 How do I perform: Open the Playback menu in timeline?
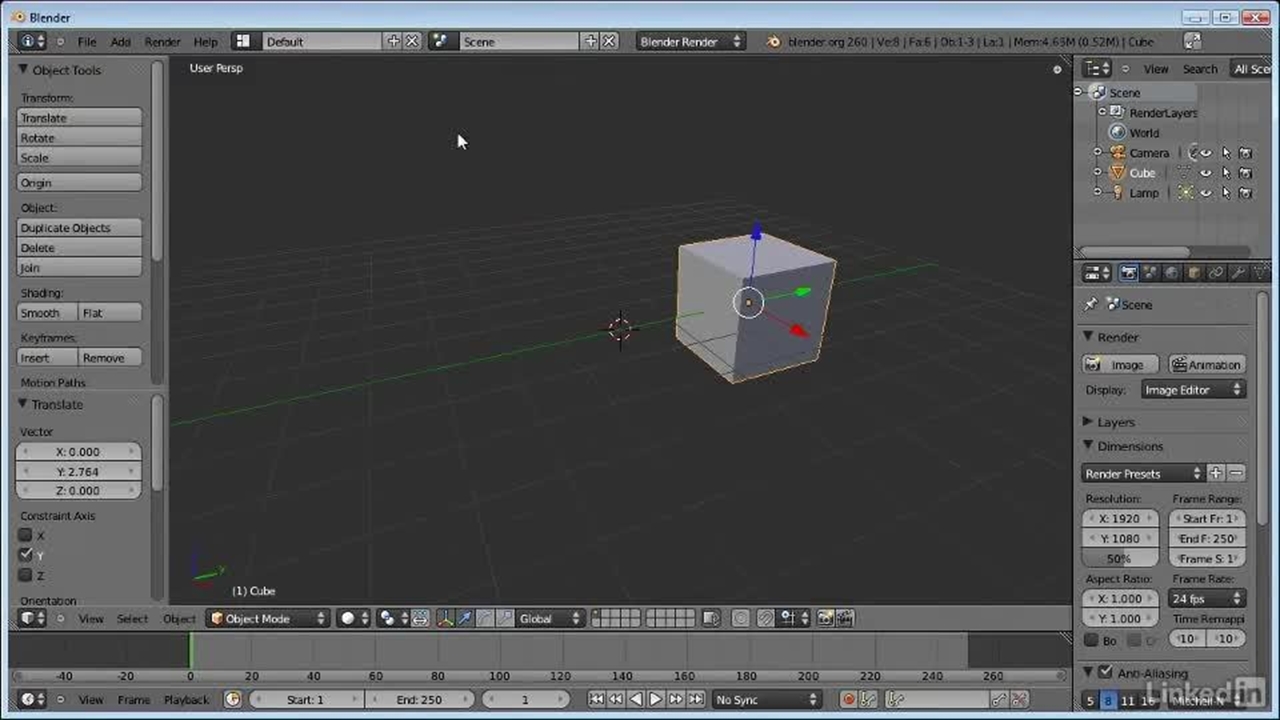186,700
